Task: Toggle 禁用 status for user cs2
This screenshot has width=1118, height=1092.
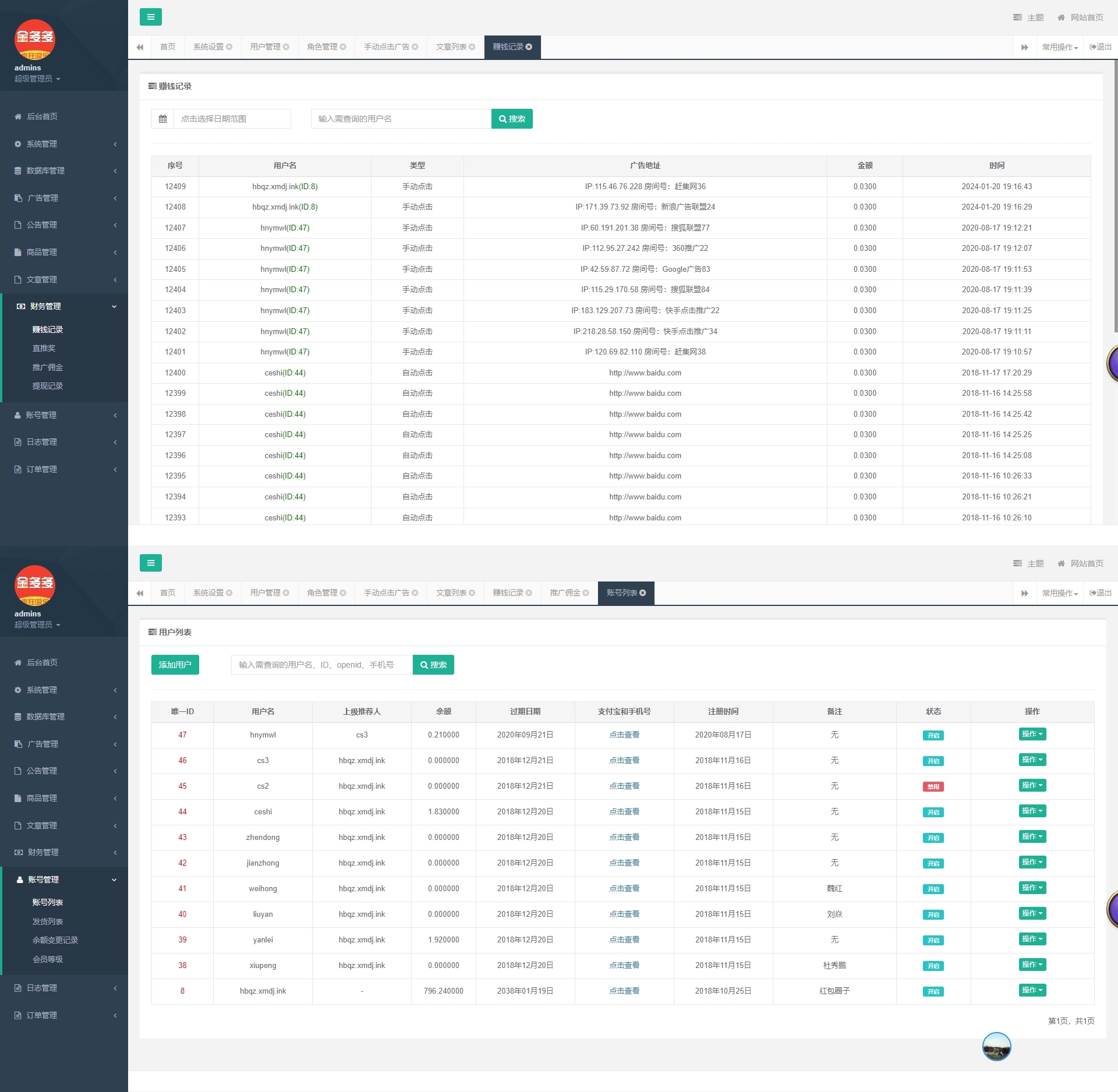Action: (x=933, y=786)
